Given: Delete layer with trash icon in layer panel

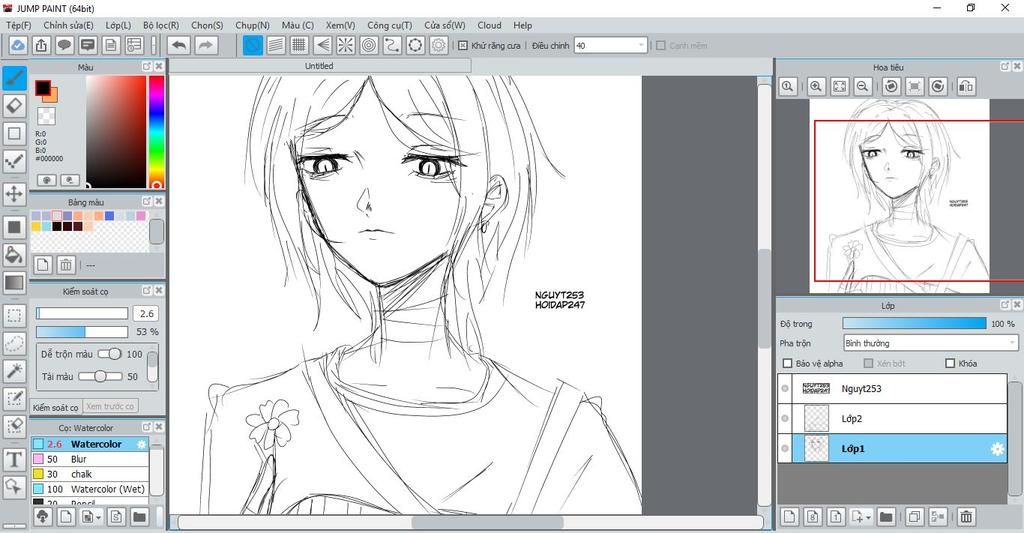Looking at the screenshot, I should pos(966,517).
